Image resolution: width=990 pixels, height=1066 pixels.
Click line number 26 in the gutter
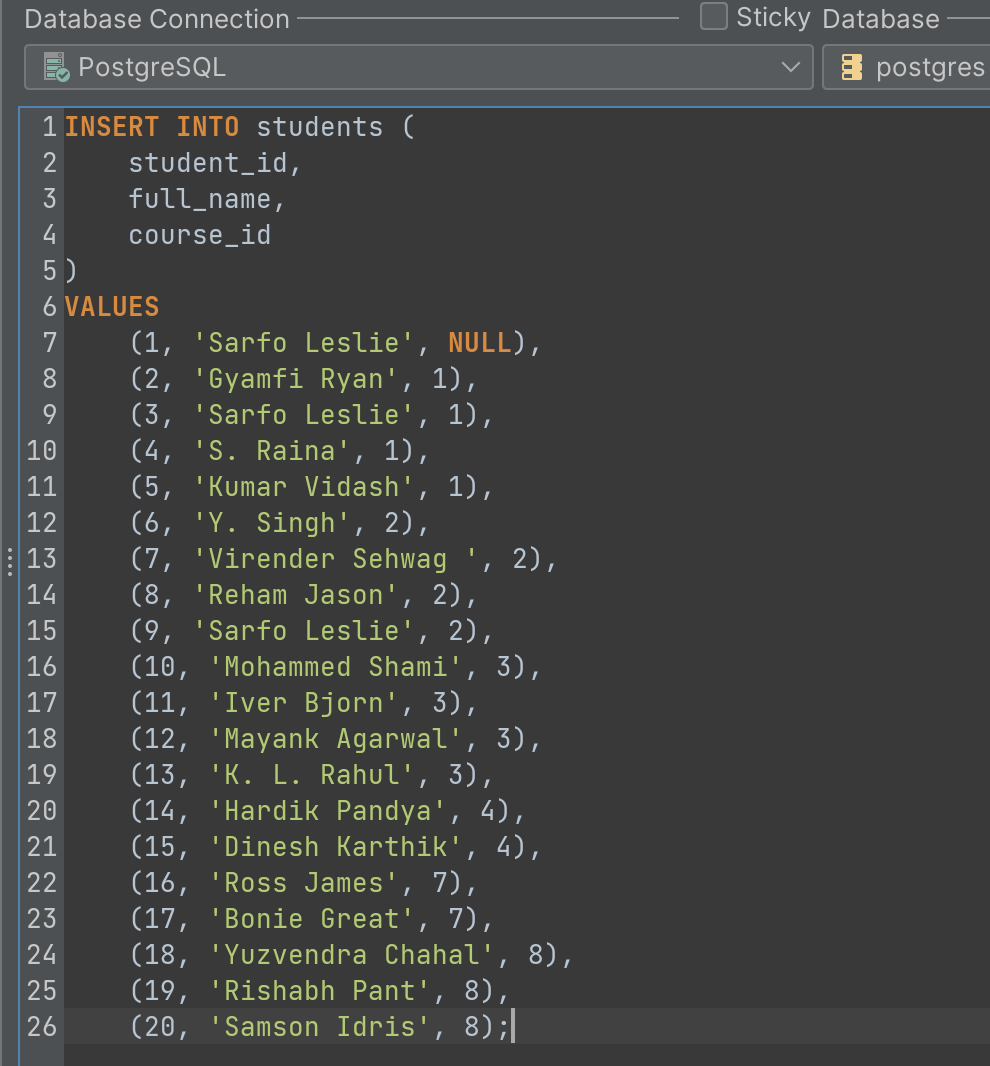pos(41,1026)
